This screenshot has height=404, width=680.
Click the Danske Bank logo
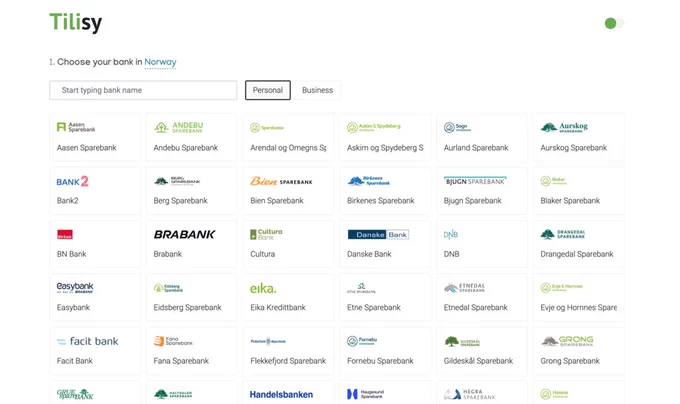378,235
